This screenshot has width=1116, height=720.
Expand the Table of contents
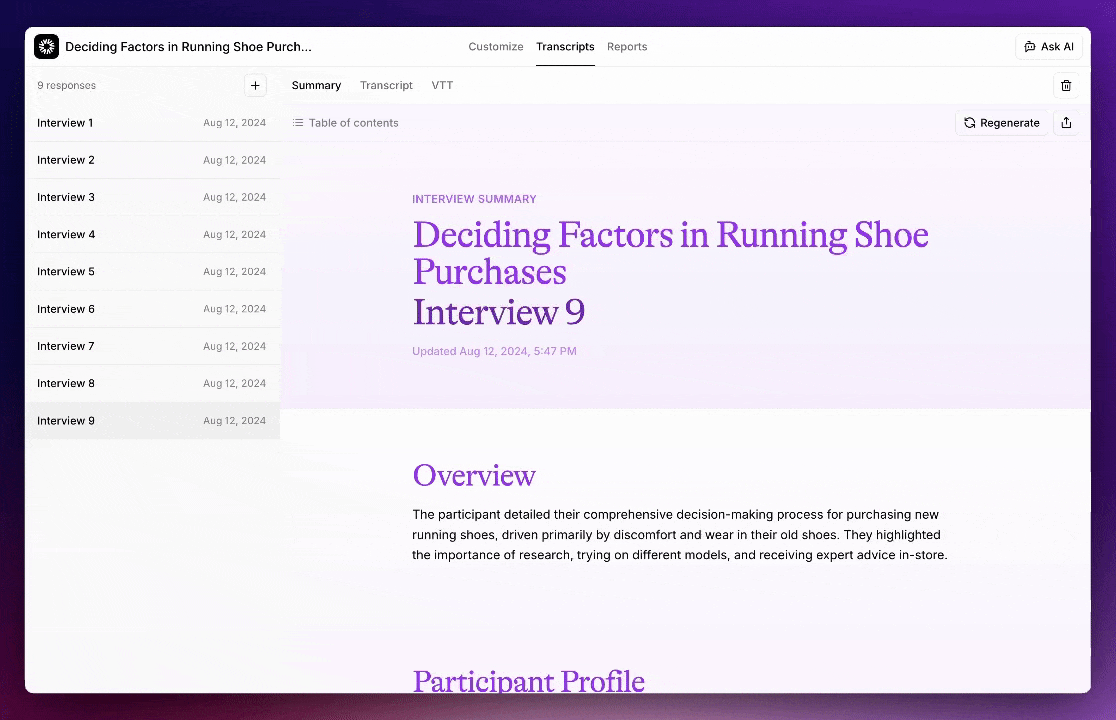click(346, 123)
